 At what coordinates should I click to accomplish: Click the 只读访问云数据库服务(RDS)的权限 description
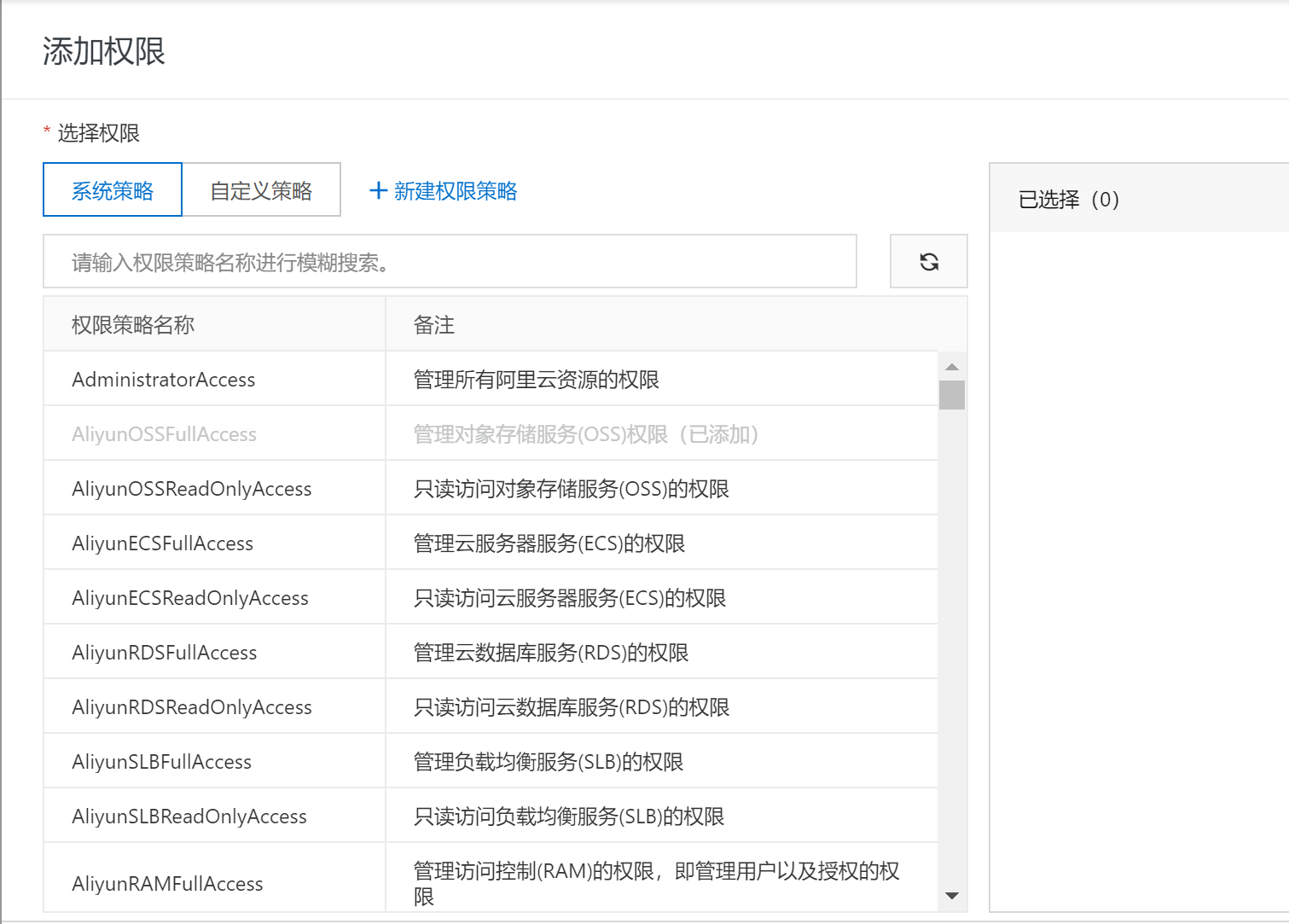[572, 707]
